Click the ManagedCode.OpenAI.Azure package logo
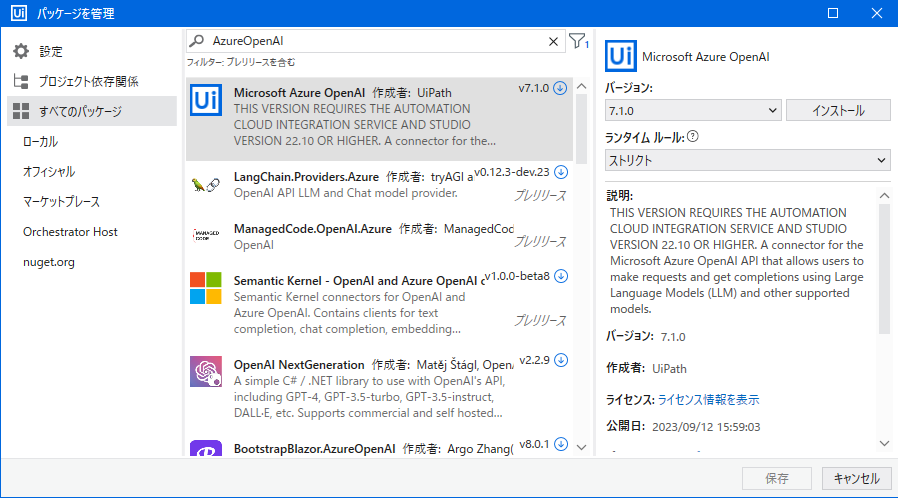Image resolution: width=898 pixels, height=498 pixels. [206, 235]
